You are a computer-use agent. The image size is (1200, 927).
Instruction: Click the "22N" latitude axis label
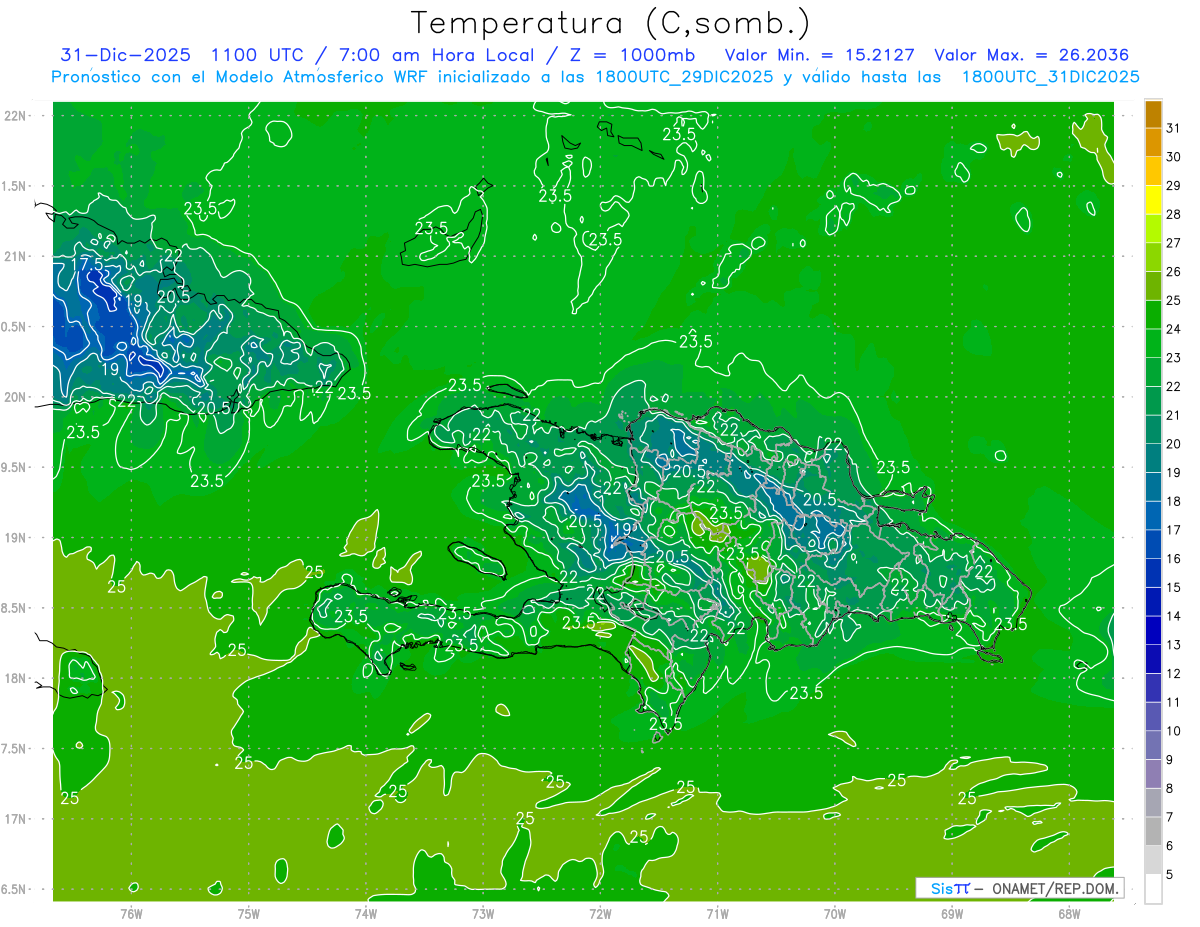(x=17, y=116)
